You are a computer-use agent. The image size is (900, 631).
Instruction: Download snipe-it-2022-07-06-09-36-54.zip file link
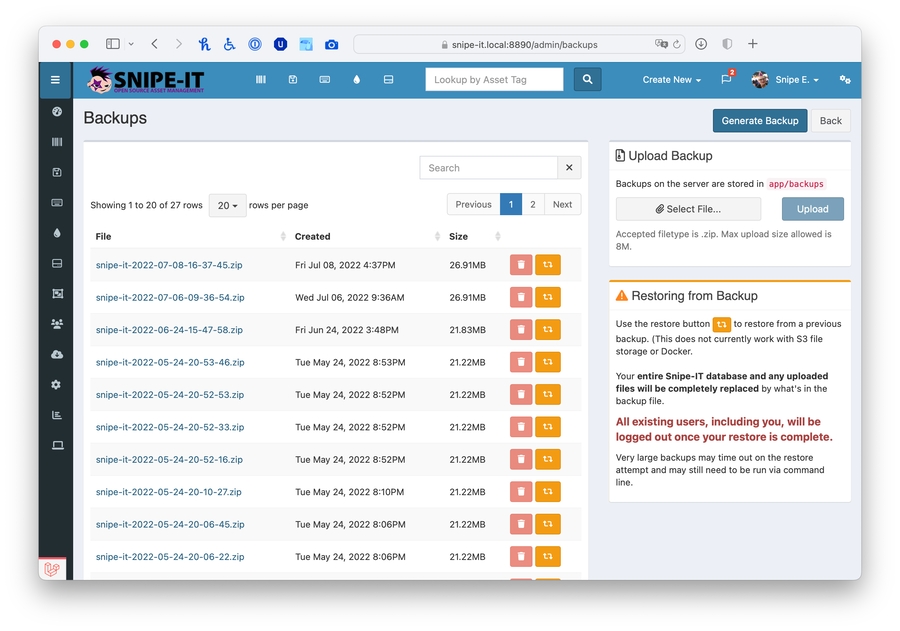point(170,298)
